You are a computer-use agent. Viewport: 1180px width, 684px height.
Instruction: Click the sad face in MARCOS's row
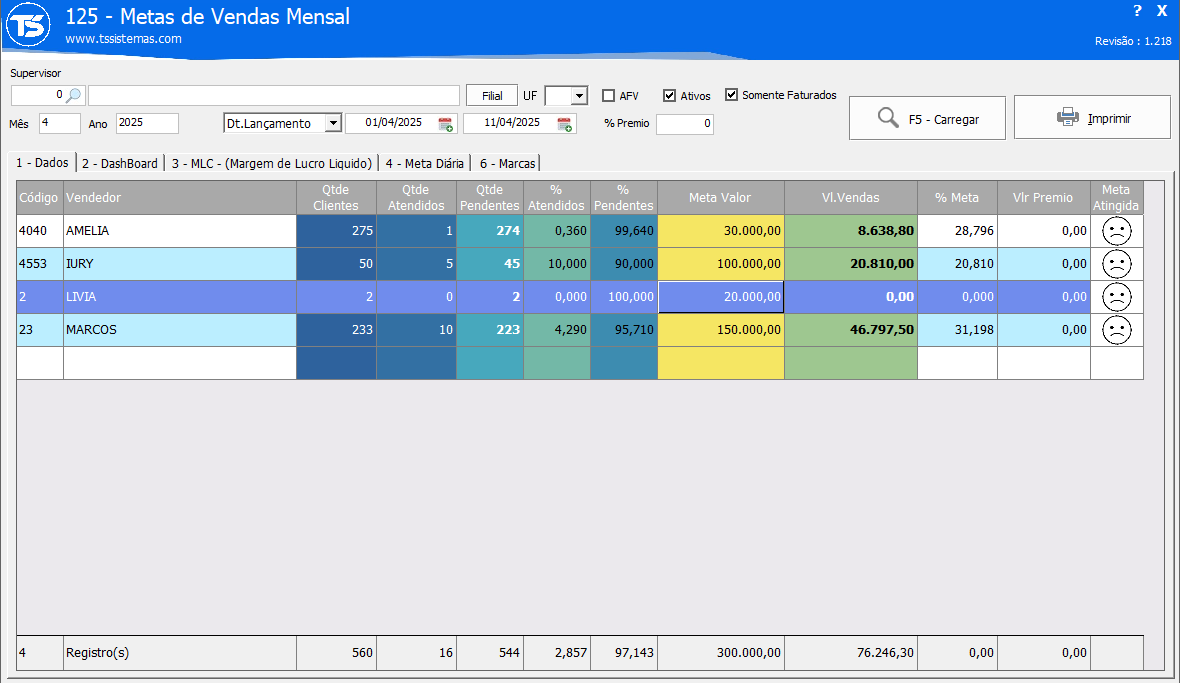(1116, 330)
